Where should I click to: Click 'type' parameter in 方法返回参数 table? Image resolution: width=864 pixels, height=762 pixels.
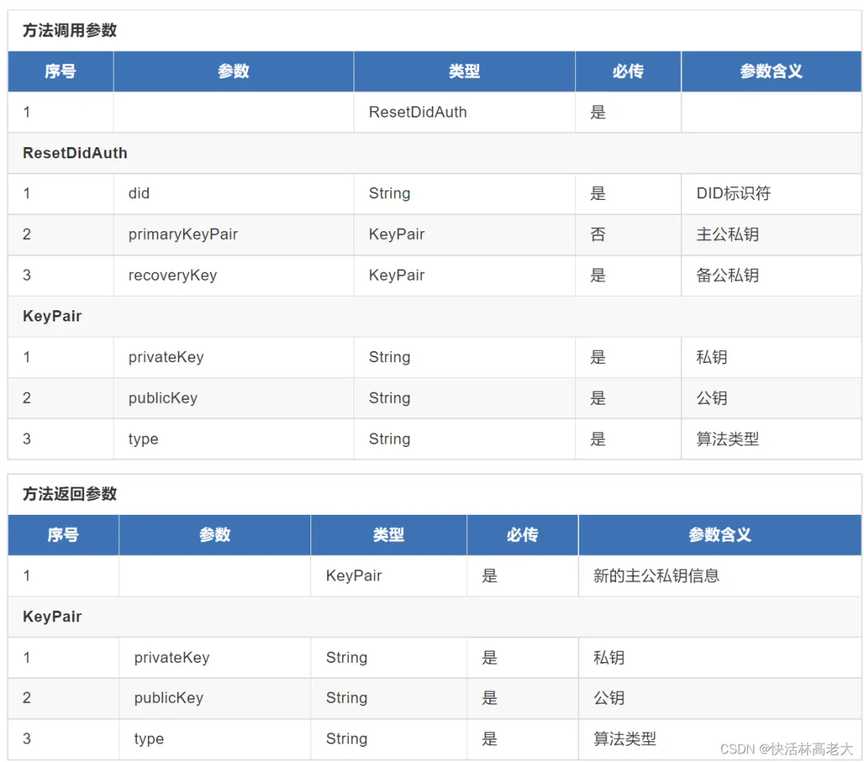[x=149, y=739]
